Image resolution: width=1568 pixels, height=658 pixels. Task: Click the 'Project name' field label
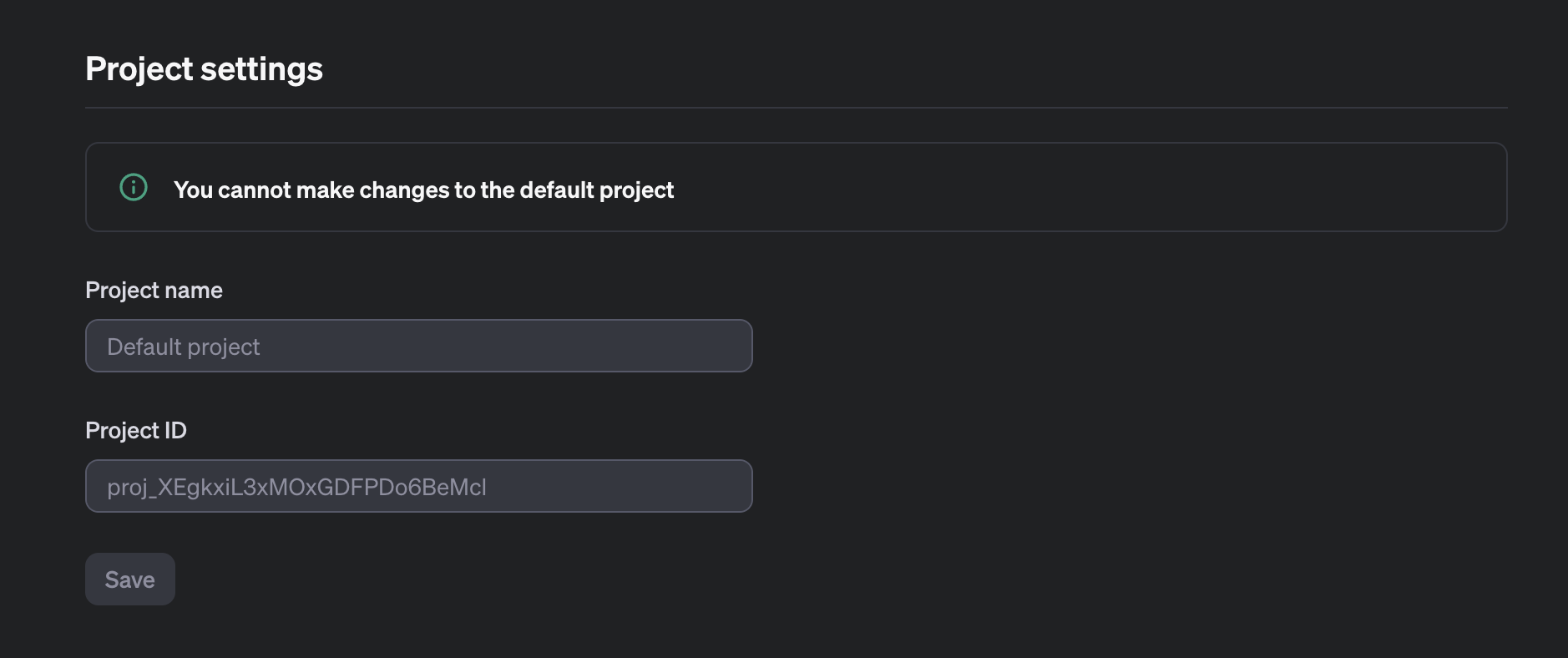tap(154, 291)
